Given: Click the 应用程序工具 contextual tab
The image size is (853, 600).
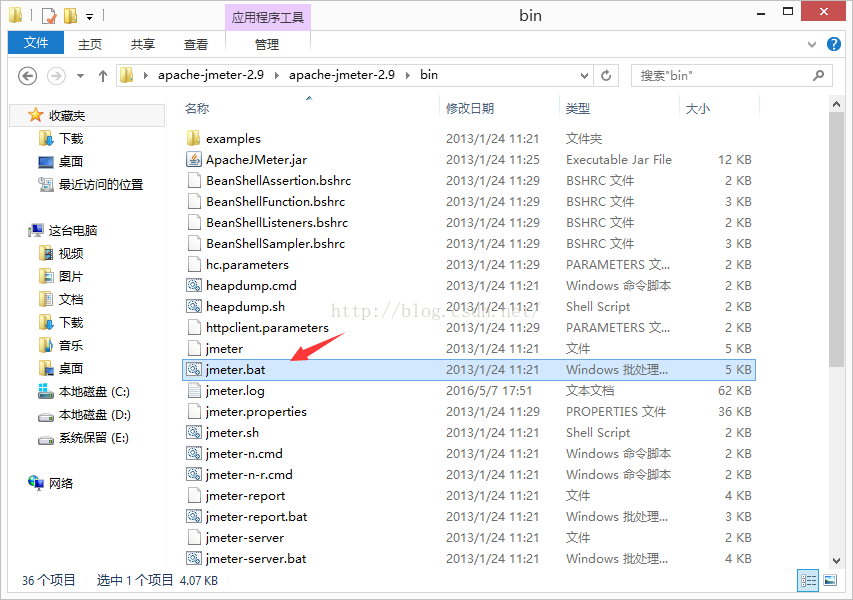Looking at the screenshot, I should pyautogui.click(x=268, y=17).
